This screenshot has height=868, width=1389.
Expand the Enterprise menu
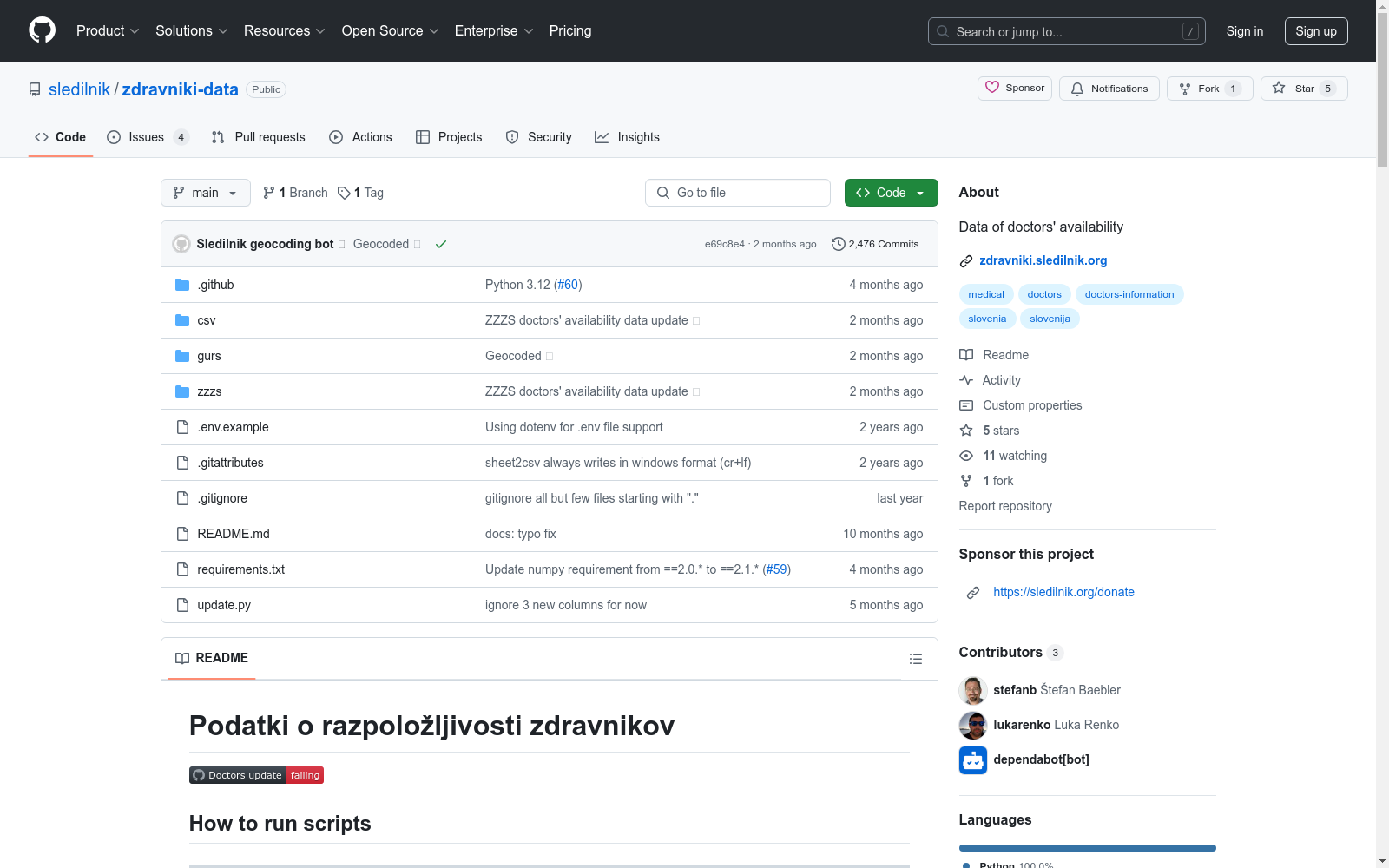[494, 31]
